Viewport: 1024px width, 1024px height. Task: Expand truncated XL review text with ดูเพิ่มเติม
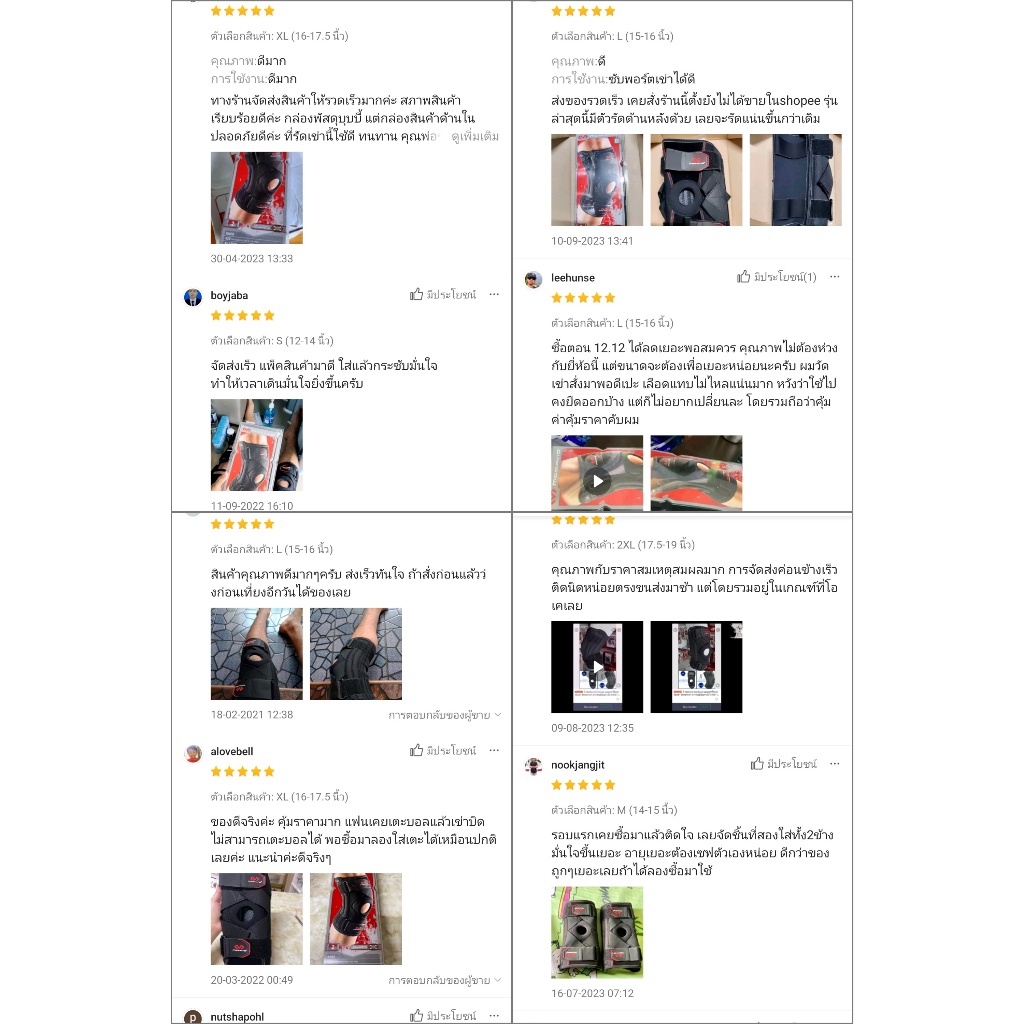475,136
